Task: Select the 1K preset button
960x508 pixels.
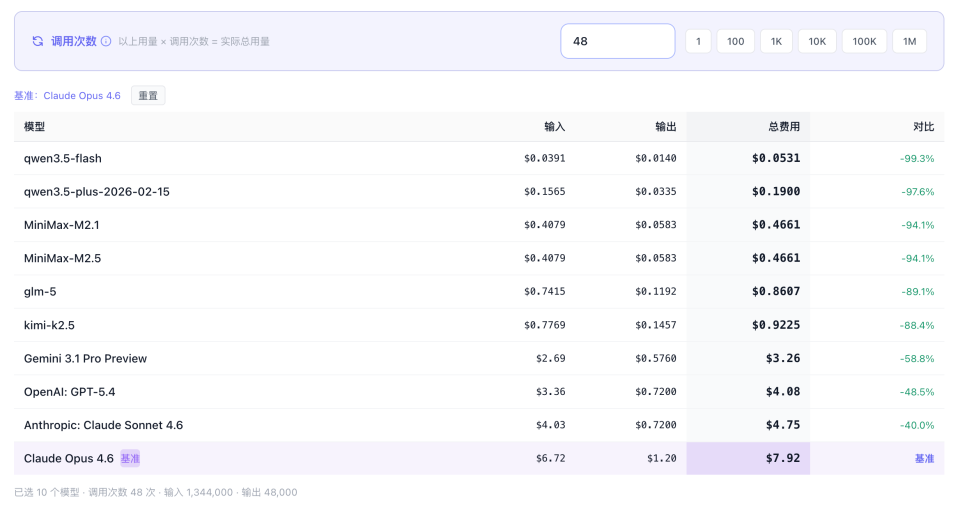Action: click(776, 41)
